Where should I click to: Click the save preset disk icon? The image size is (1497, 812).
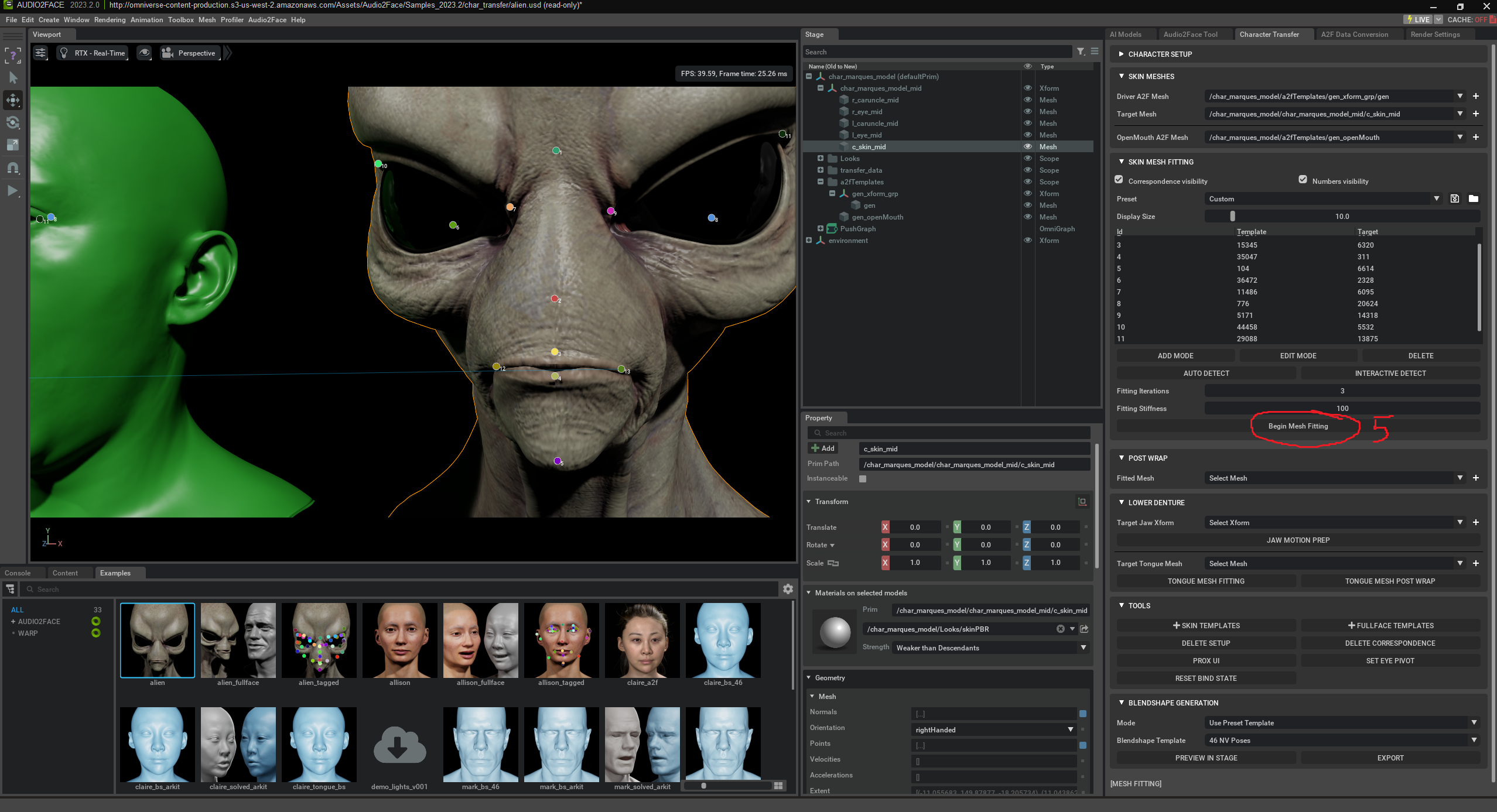(1455, 199)
